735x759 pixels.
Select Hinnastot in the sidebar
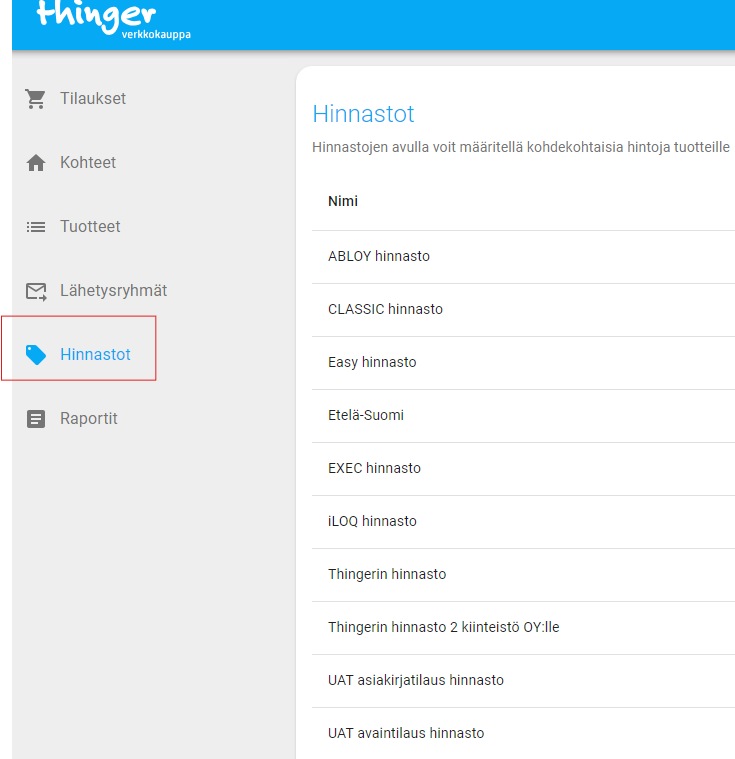[x=95, y=354]
